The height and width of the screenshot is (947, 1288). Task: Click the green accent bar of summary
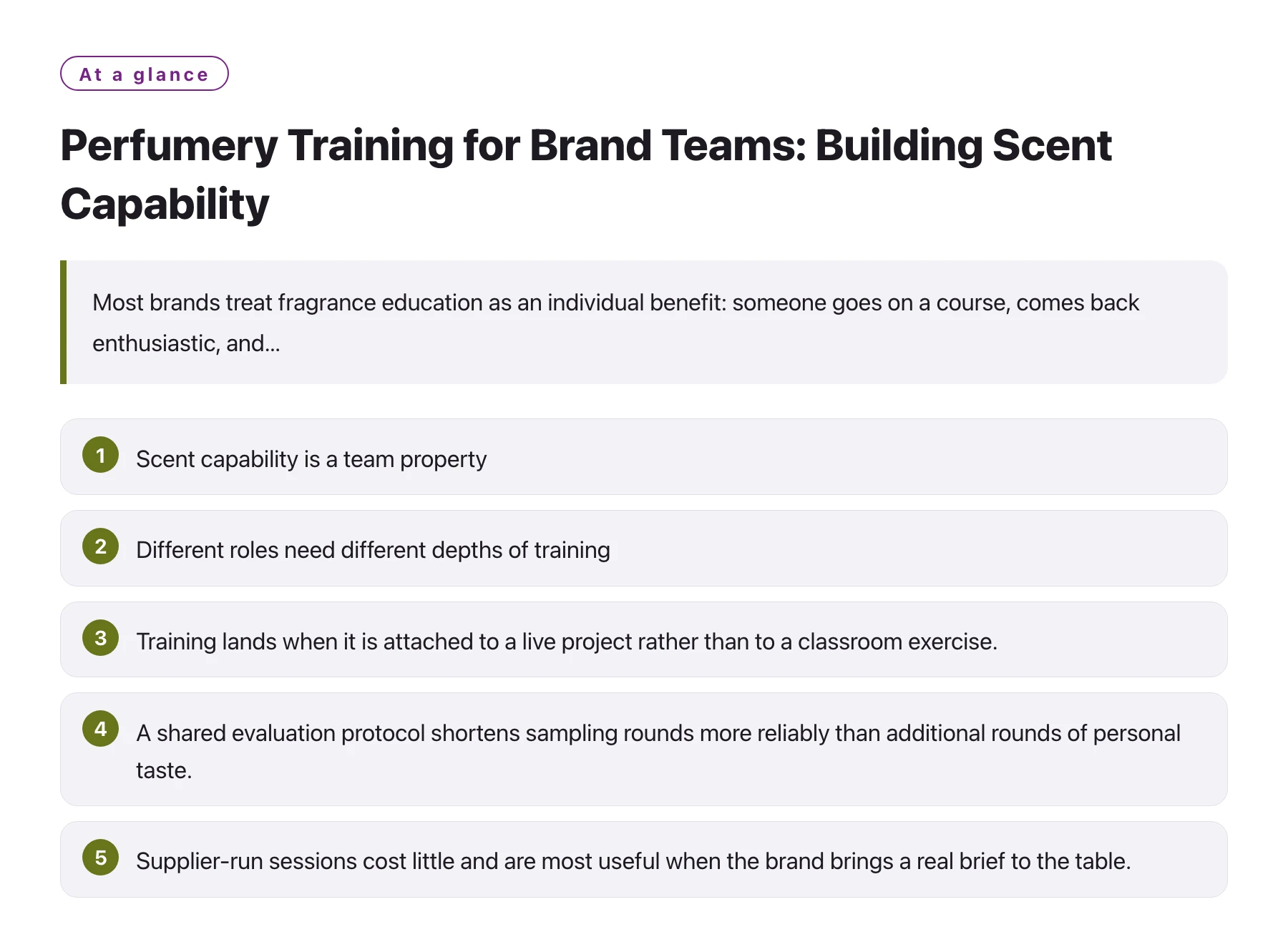pyautogui.click(x=63, y=322)
